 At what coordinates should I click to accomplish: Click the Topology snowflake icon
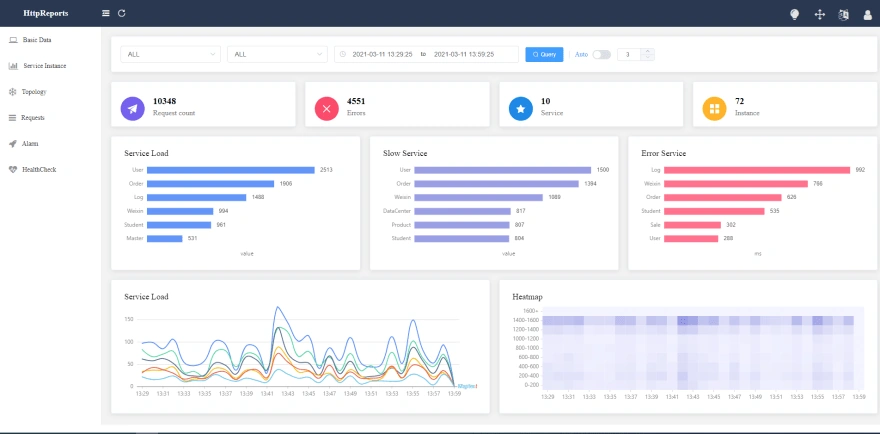(12, 92)
